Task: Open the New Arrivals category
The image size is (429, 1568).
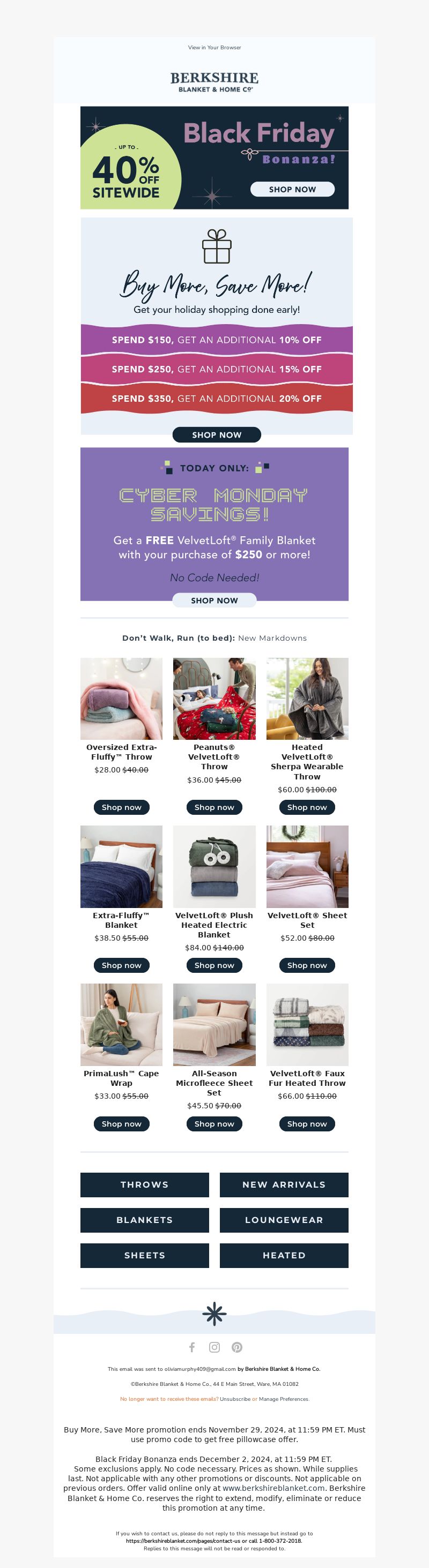Action: (x=284, y=1184)
